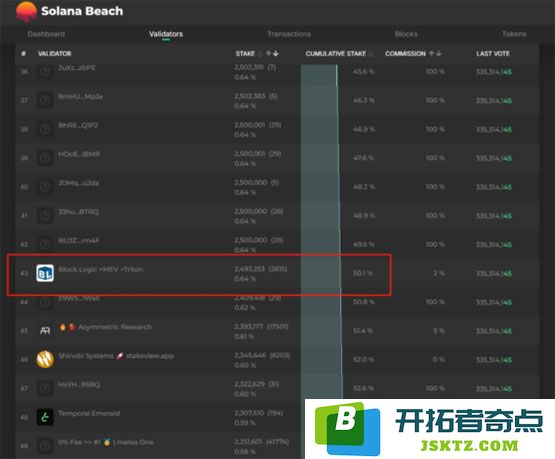Click the COMMISSION column header label

tap(405, 53)
